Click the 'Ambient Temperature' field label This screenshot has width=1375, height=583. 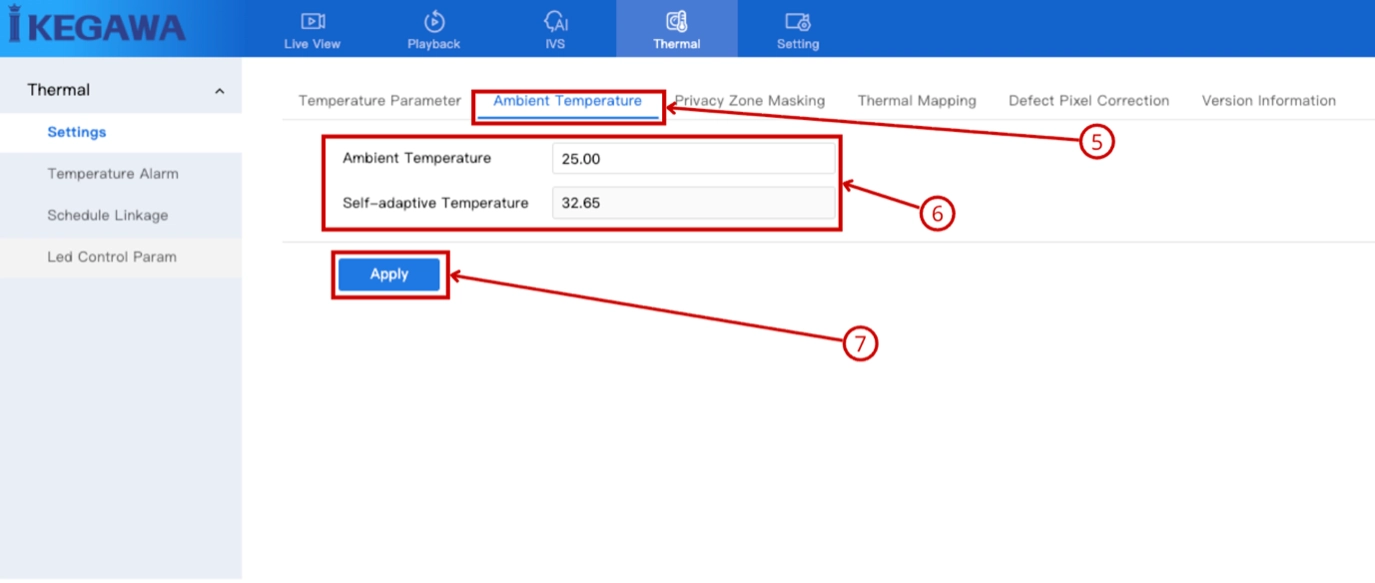pos(417,159)
